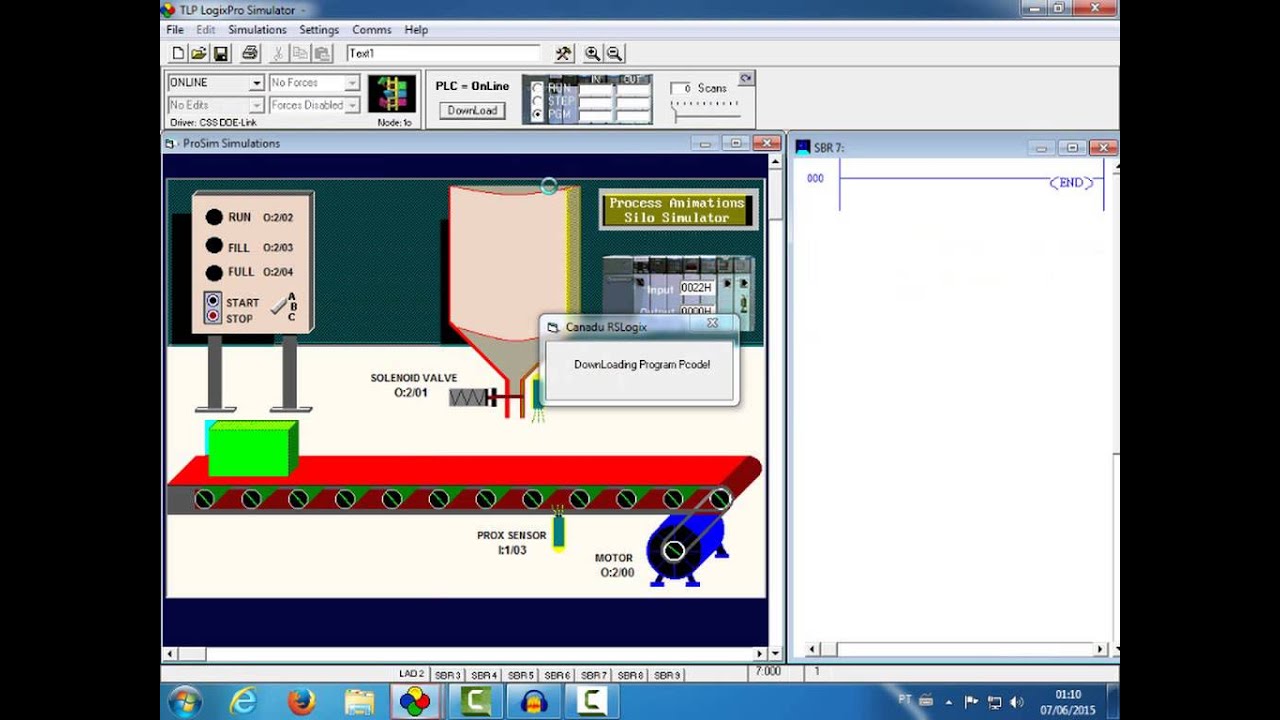Viewport: 1280px width, 720px height.
Task: Open the Windows Start menu orb
Action: point(185,702)
